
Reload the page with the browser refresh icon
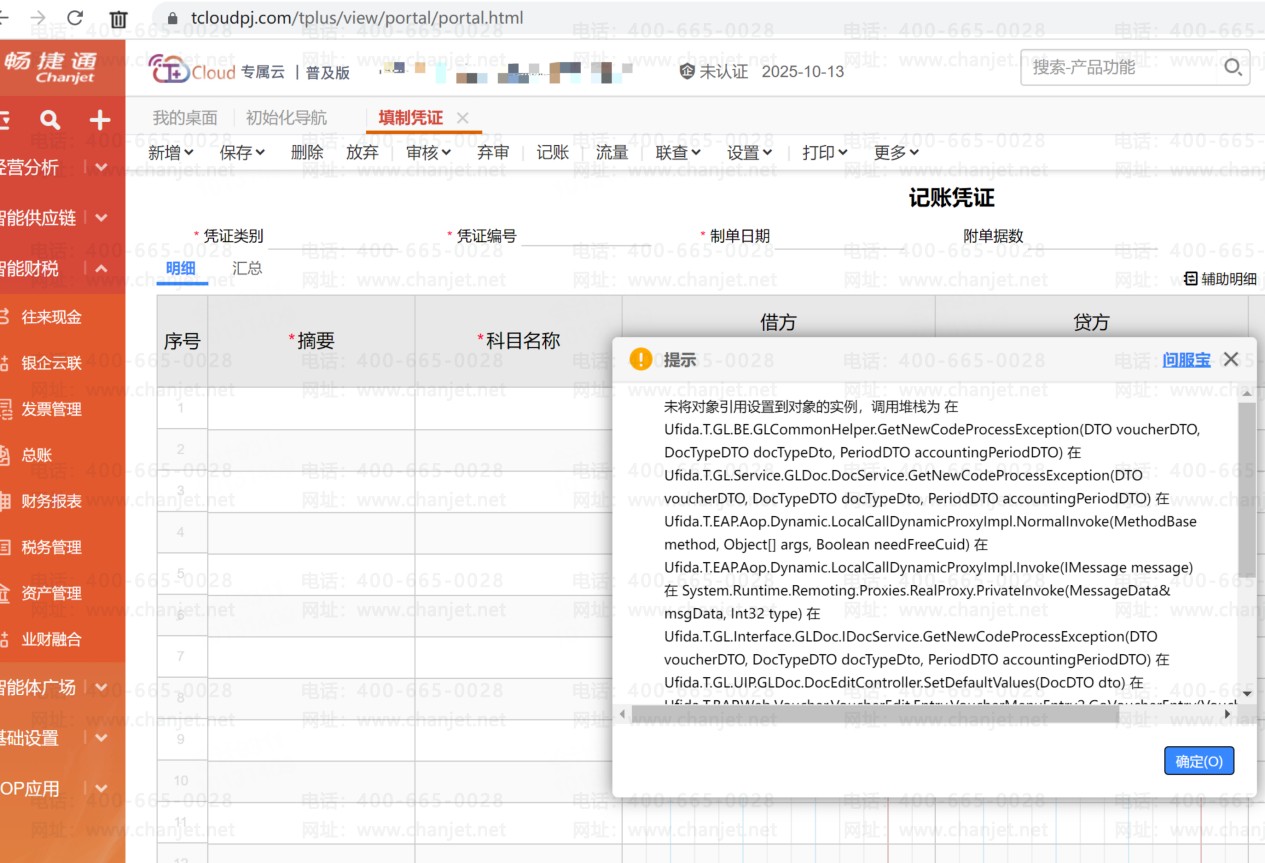tap(75, 18)
